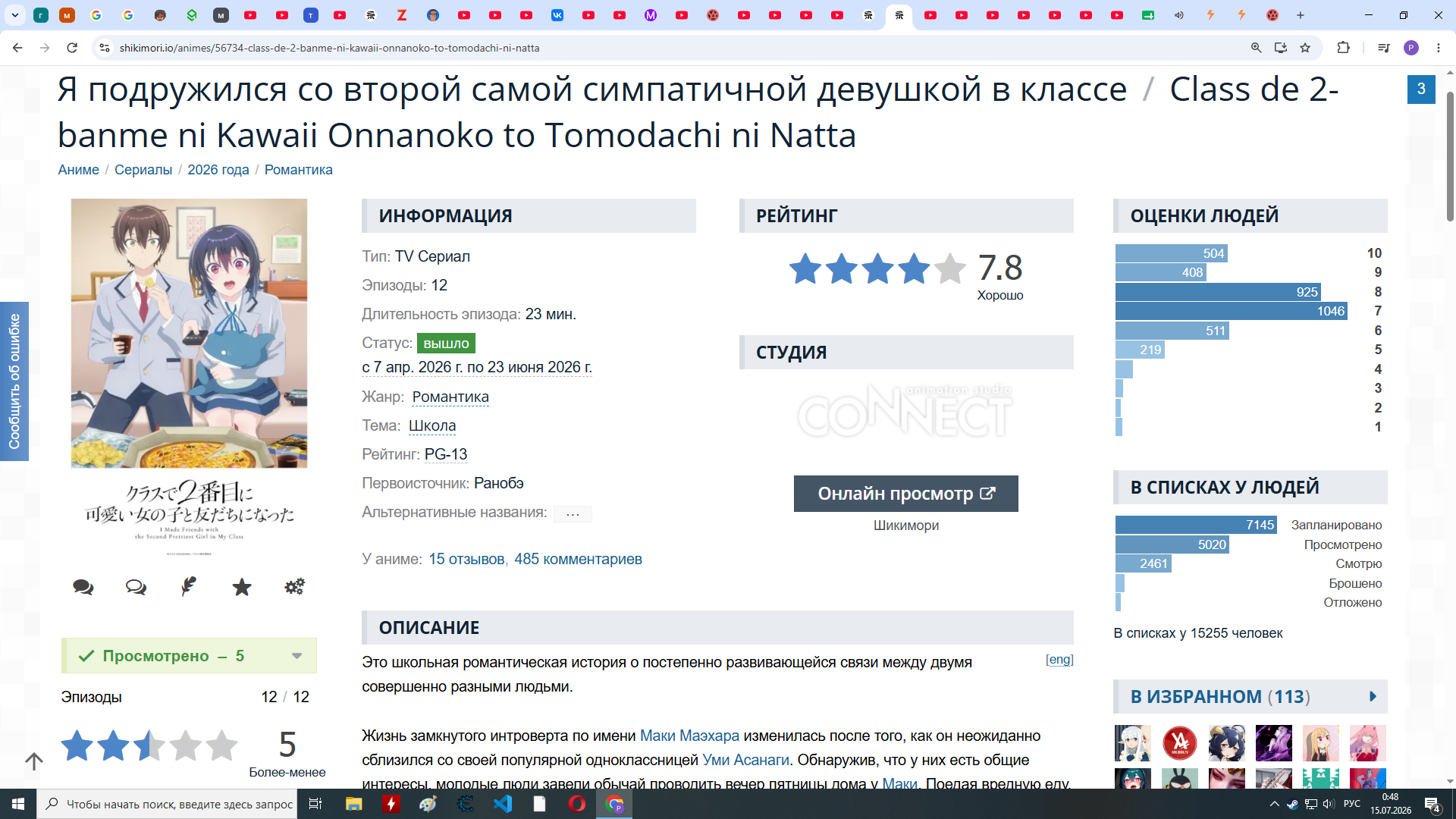Switch to the red Z tab
1456x819 pixels.
coord(402,15)
